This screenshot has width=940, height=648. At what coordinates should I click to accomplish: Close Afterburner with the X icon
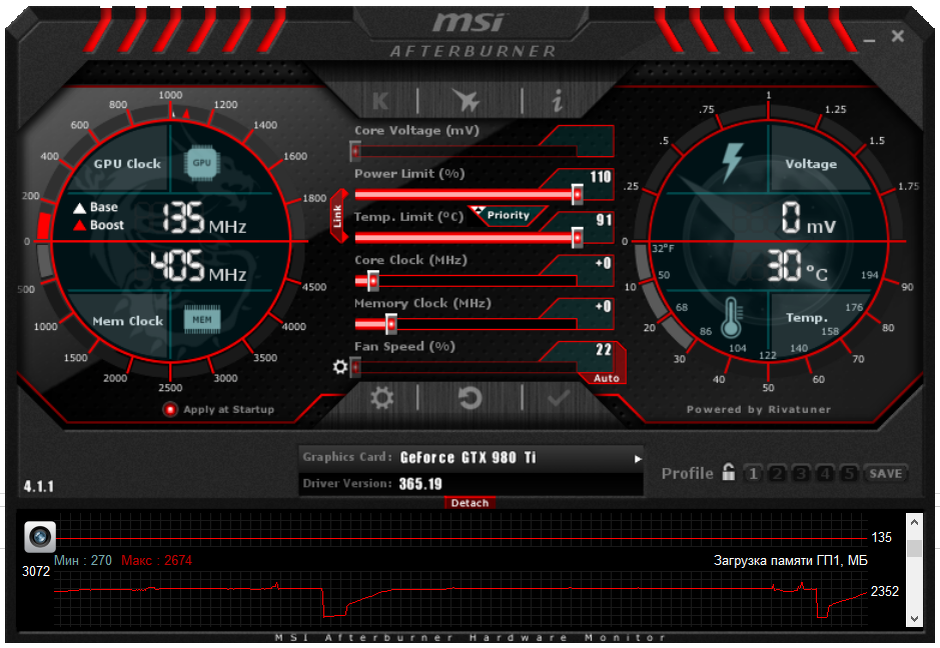897,37
